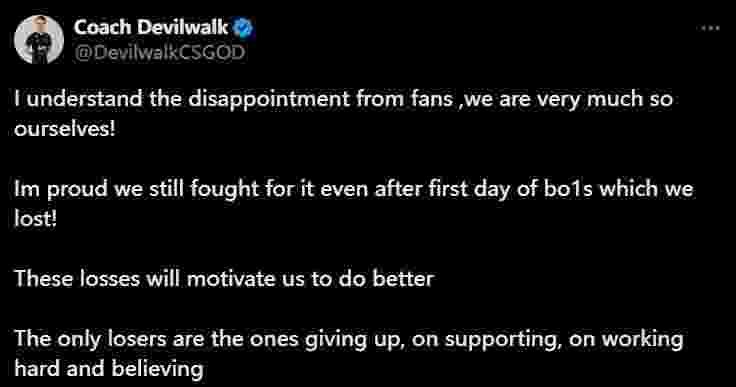Click the word 'working' at line end

tap(643, 340)
